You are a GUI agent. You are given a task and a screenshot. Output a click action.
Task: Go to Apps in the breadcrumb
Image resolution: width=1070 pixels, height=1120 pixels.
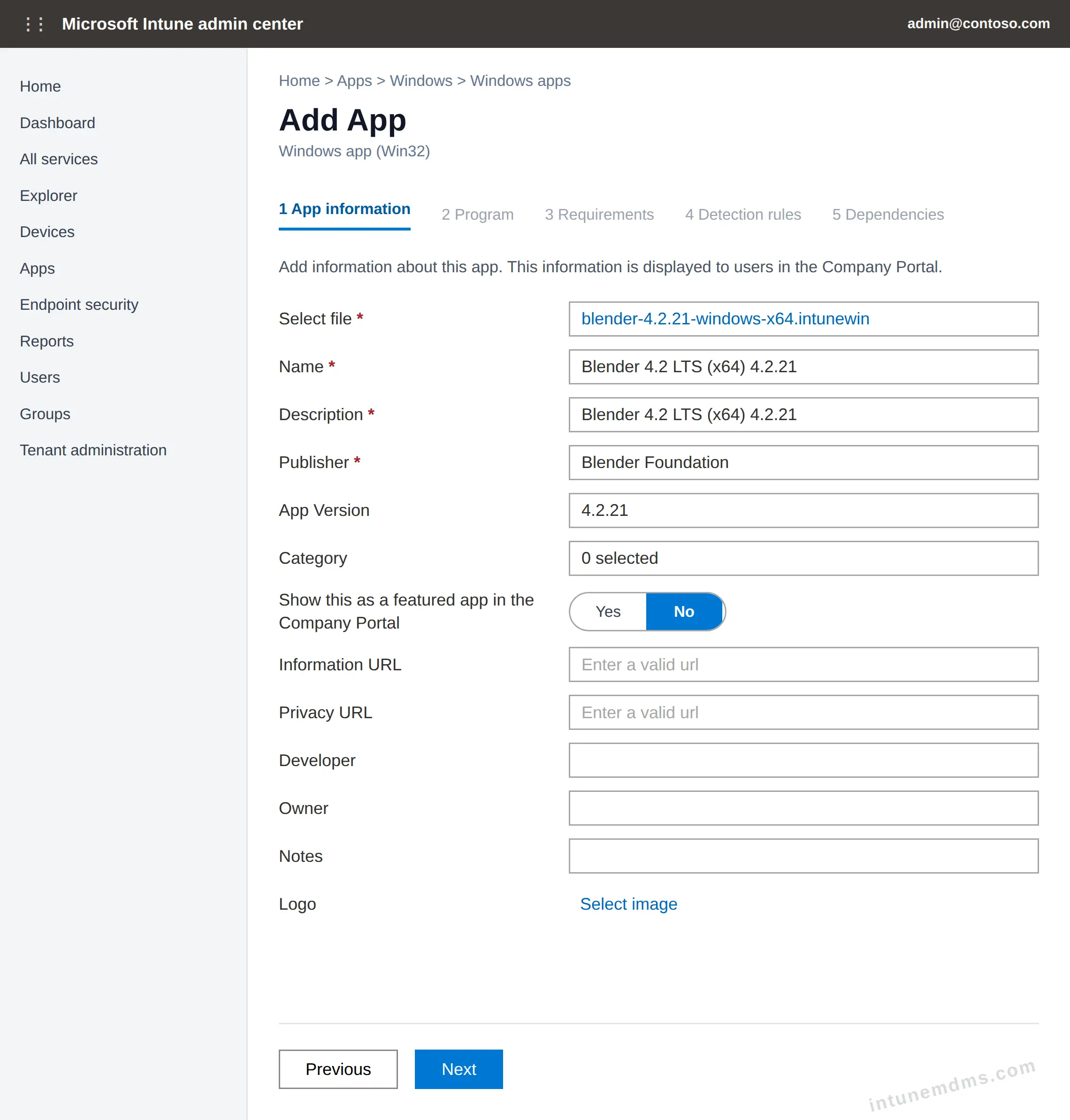point(354,80)
